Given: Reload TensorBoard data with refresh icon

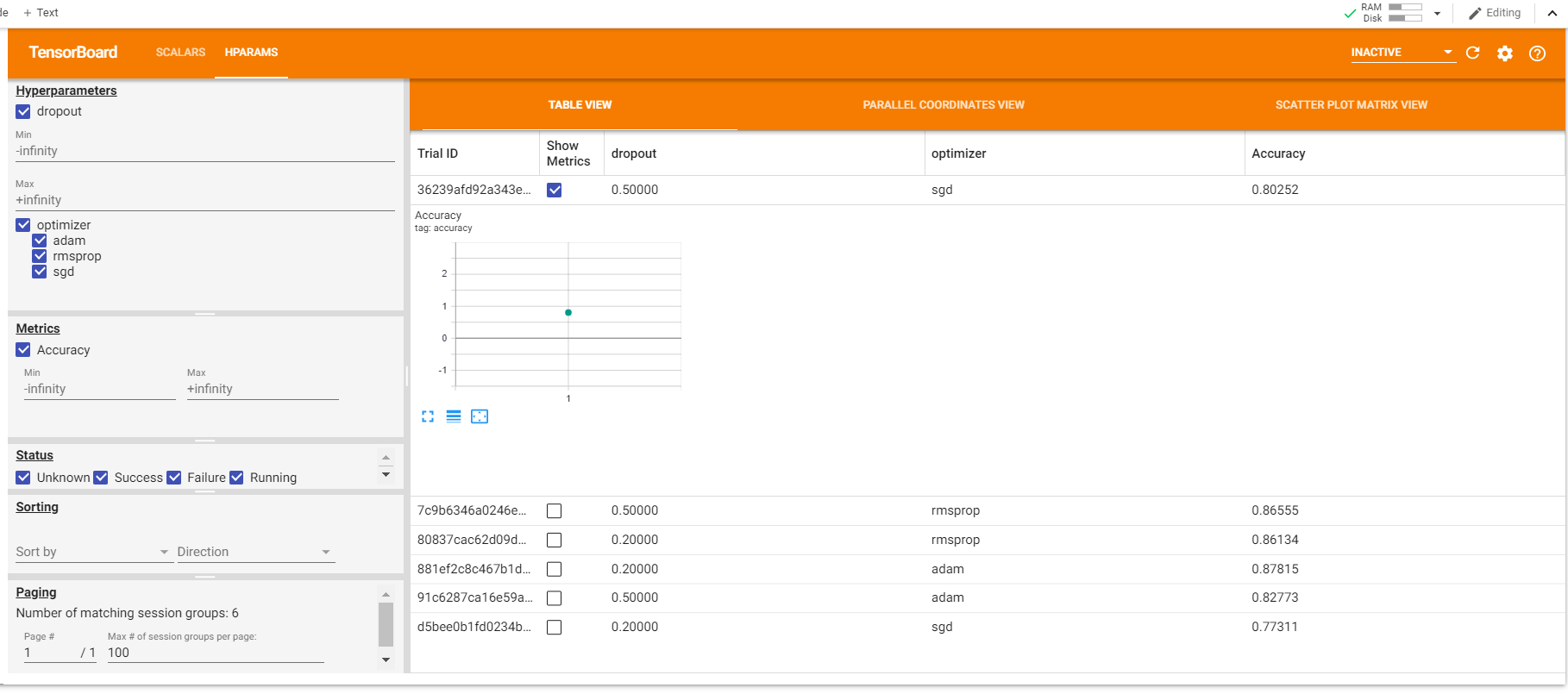Looking at the screenshot, I should coord(1473,53).
